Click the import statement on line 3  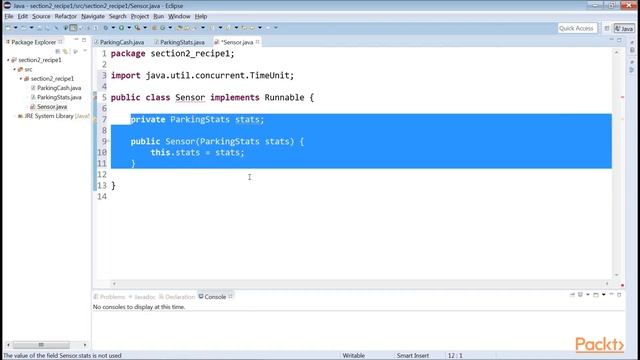pyautogui.click(x=202, y=76)
